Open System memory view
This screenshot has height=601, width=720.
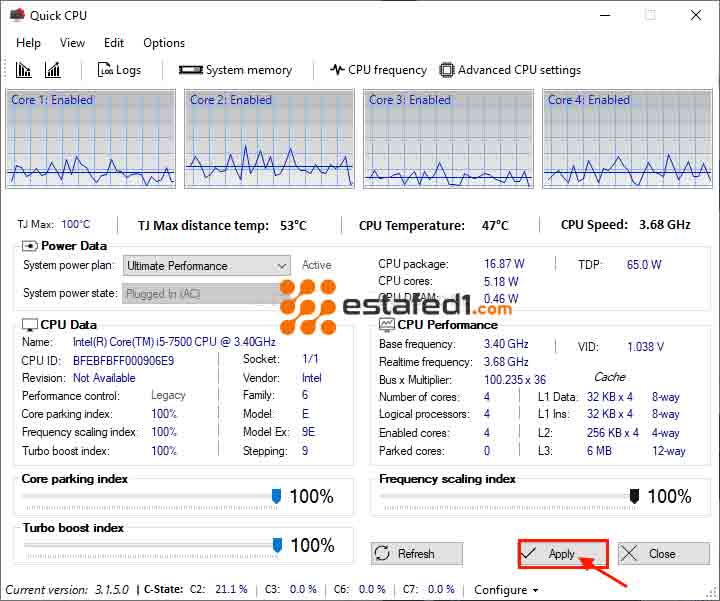(x=236, y=70)
